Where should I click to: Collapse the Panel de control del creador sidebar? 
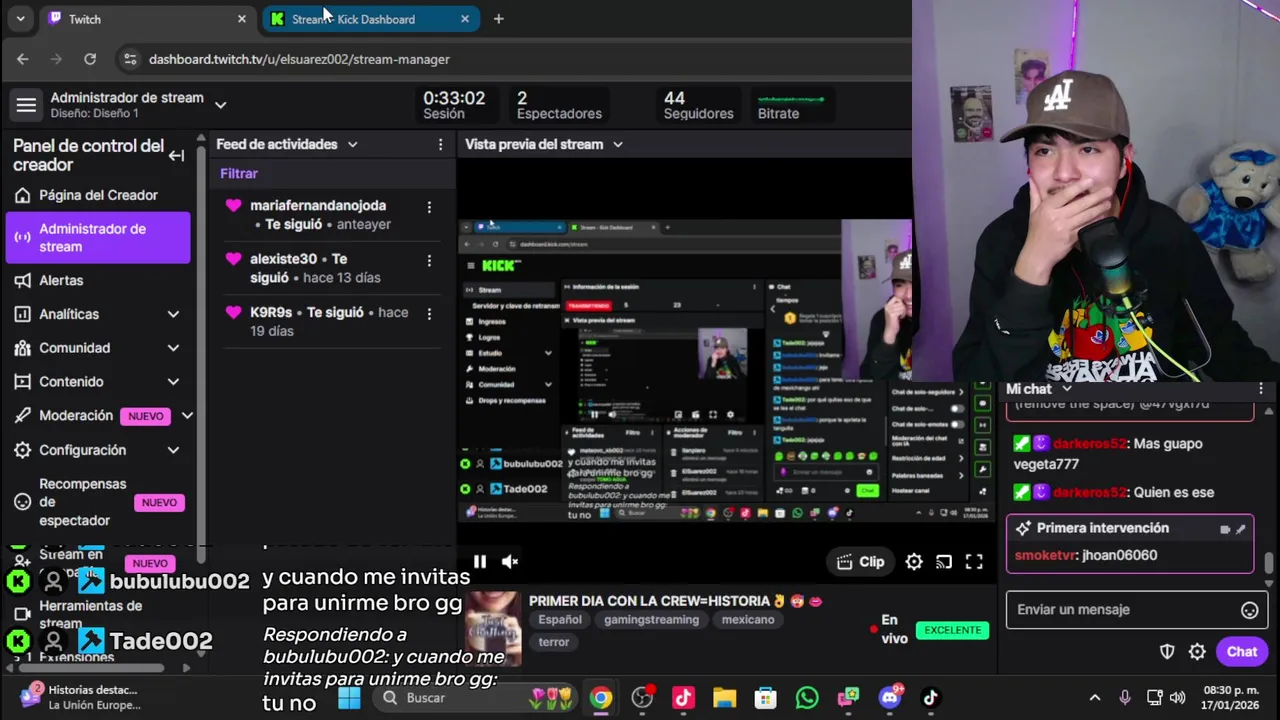click(176, 155)
